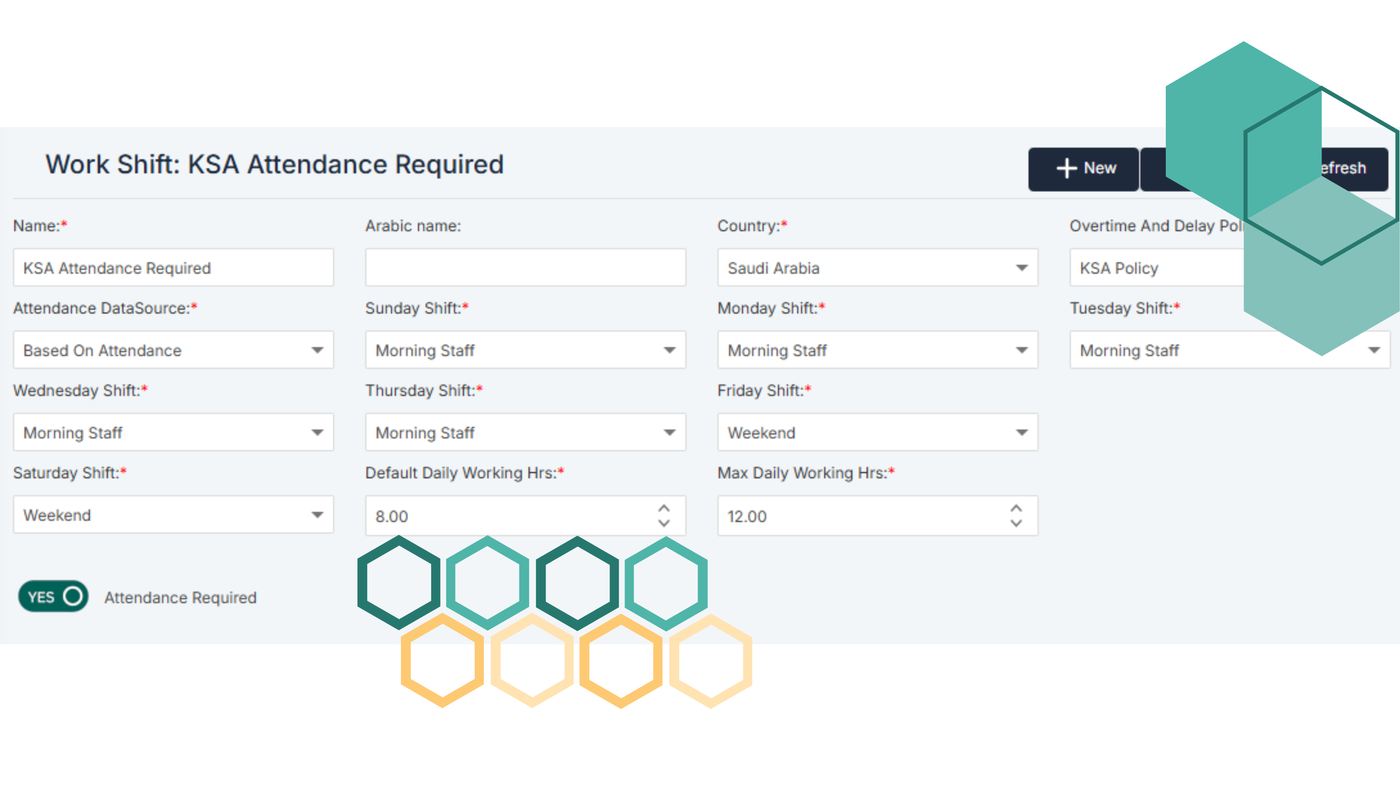Open the Attendance DataSource dropdown

tap(172, 351)
